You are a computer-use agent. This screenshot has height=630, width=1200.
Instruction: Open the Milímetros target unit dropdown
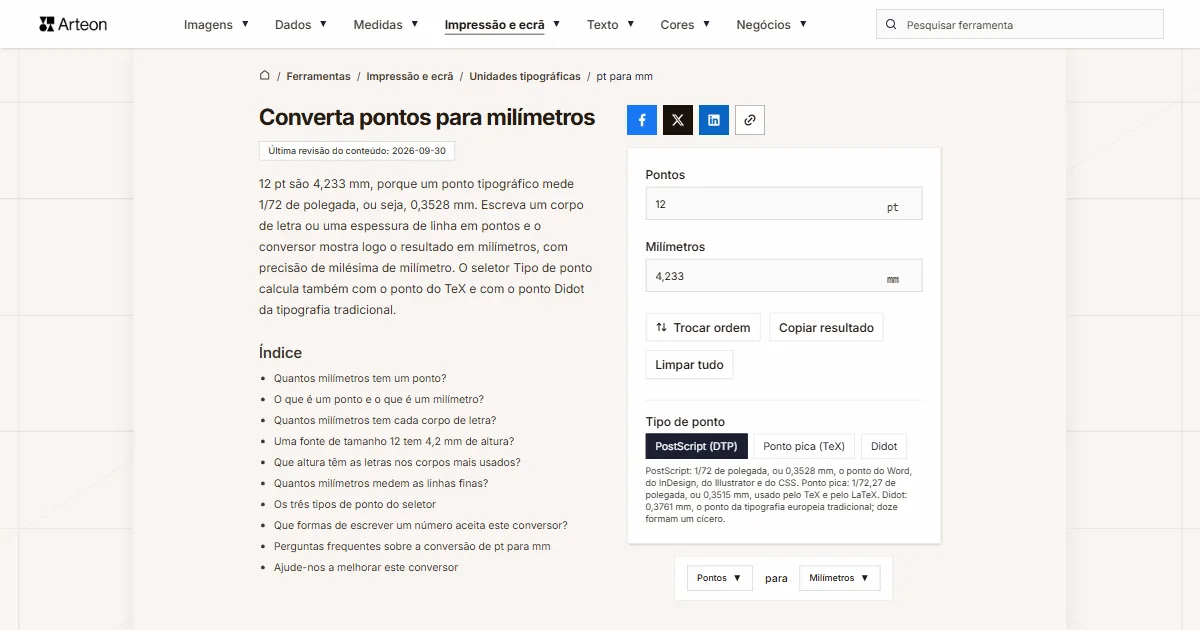839,578
